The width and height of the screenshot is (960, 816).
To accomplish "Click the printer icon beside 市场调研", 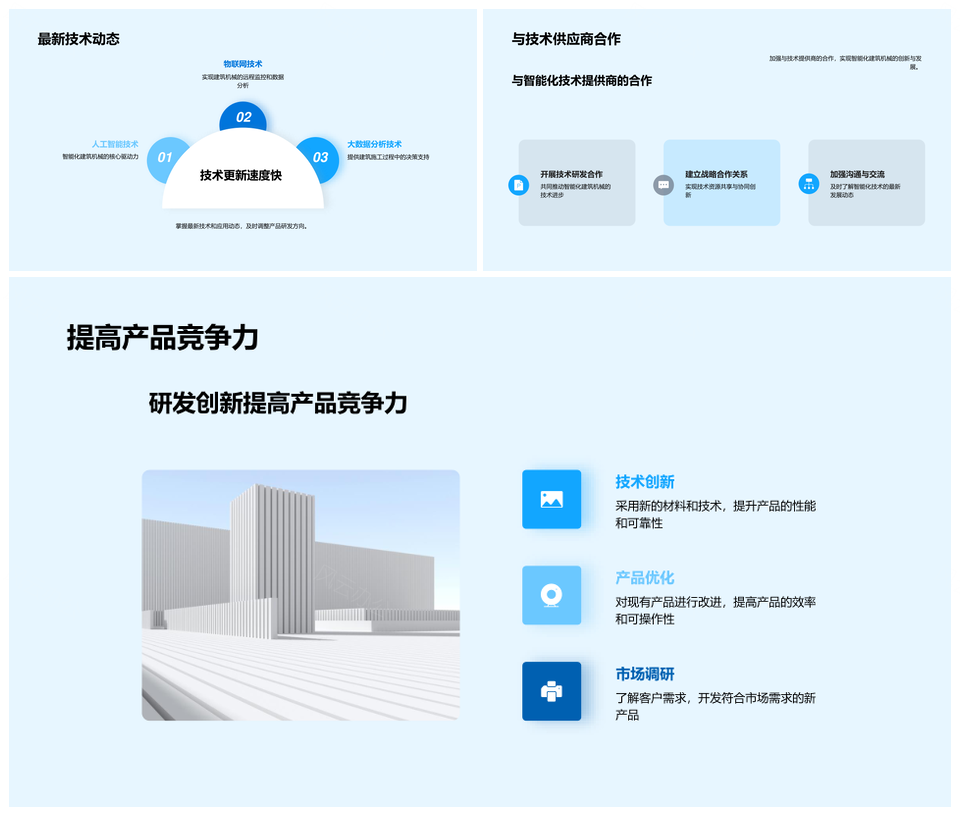I will click(x=551, y=691).
